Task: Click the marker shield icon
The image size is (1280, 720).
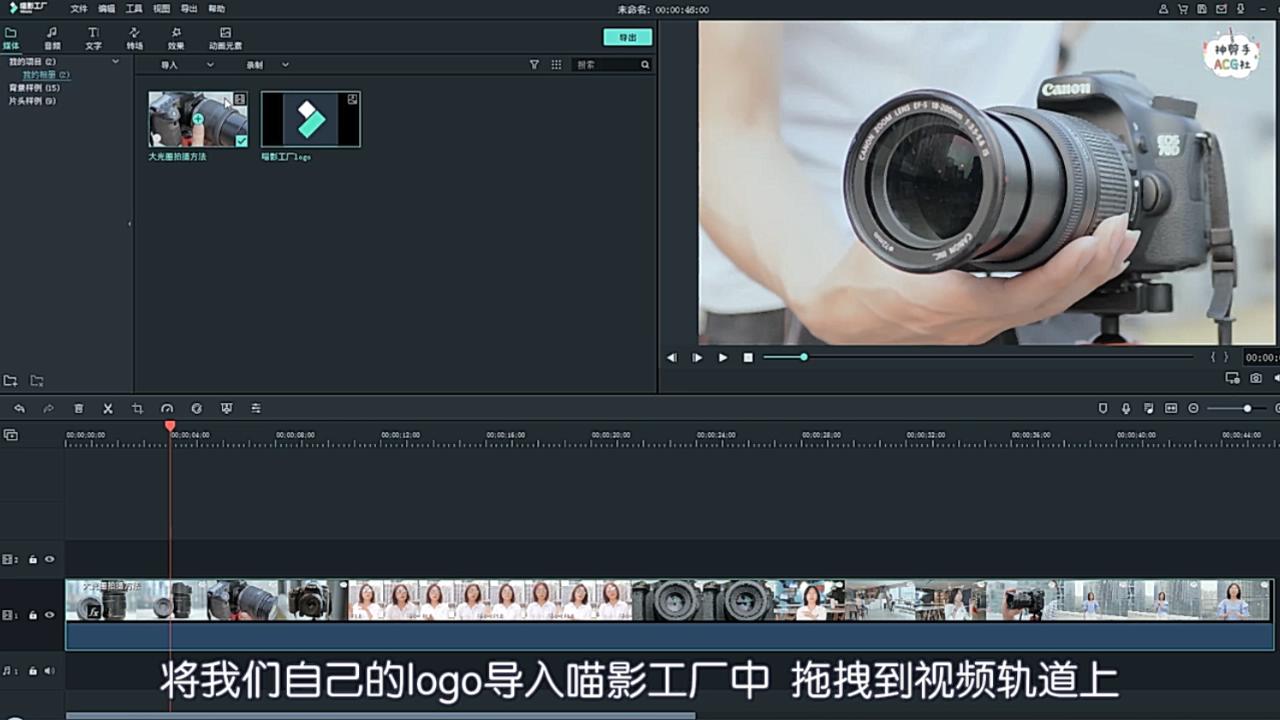Action: click(1103, 408)
